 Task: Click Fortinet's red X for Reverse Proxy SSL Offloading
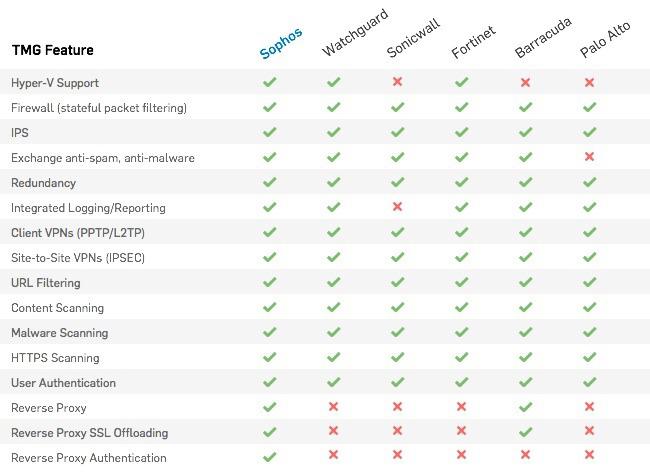coord(461,431)
